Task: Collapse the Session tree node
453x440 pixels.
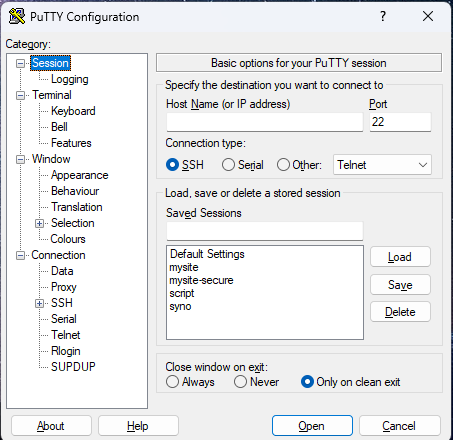Action: (21, 63)
